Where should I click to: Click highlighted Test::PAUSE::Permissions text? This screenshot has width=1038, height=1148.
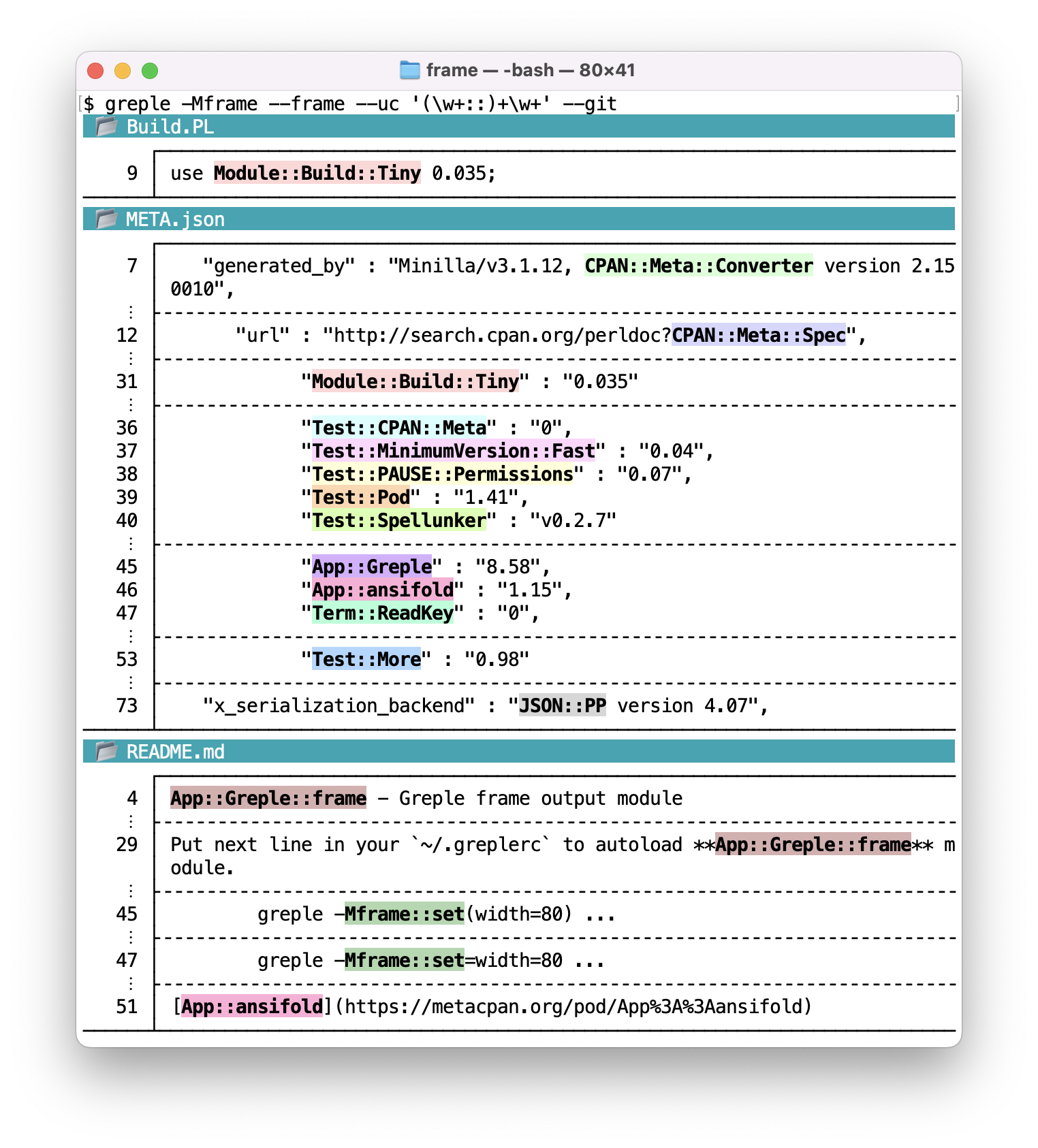pos(443,474)
